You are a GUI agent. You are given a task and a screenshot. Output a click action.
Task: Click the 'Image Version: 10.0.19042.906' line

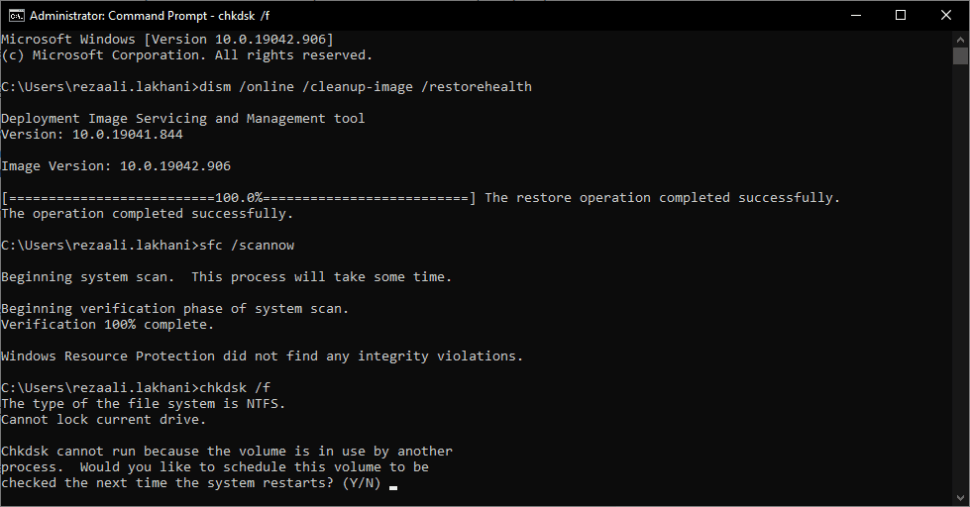coord(116,166)
